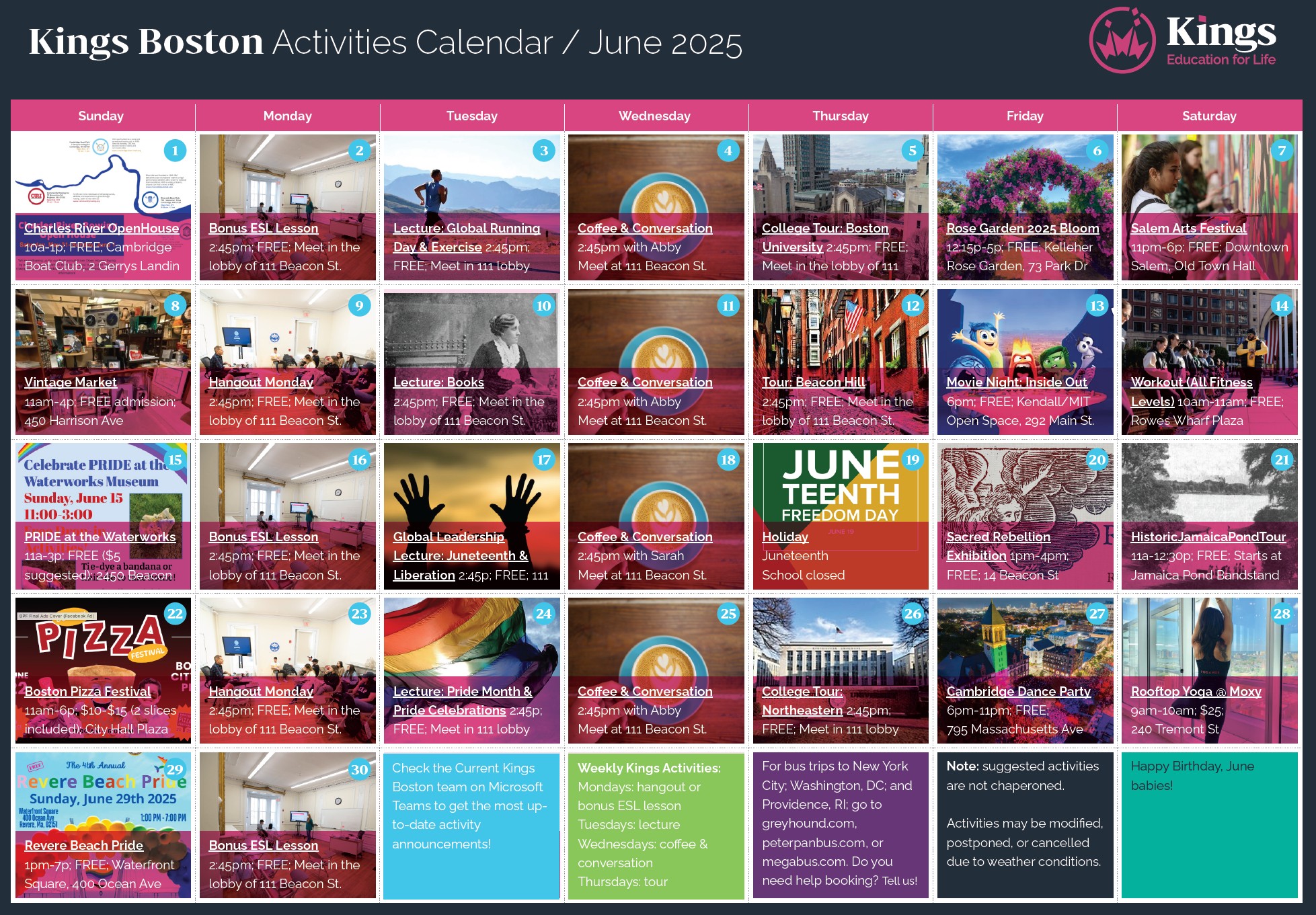Click the bus trips information purple box
This screenshot has width=1316, height=915.
841,826
